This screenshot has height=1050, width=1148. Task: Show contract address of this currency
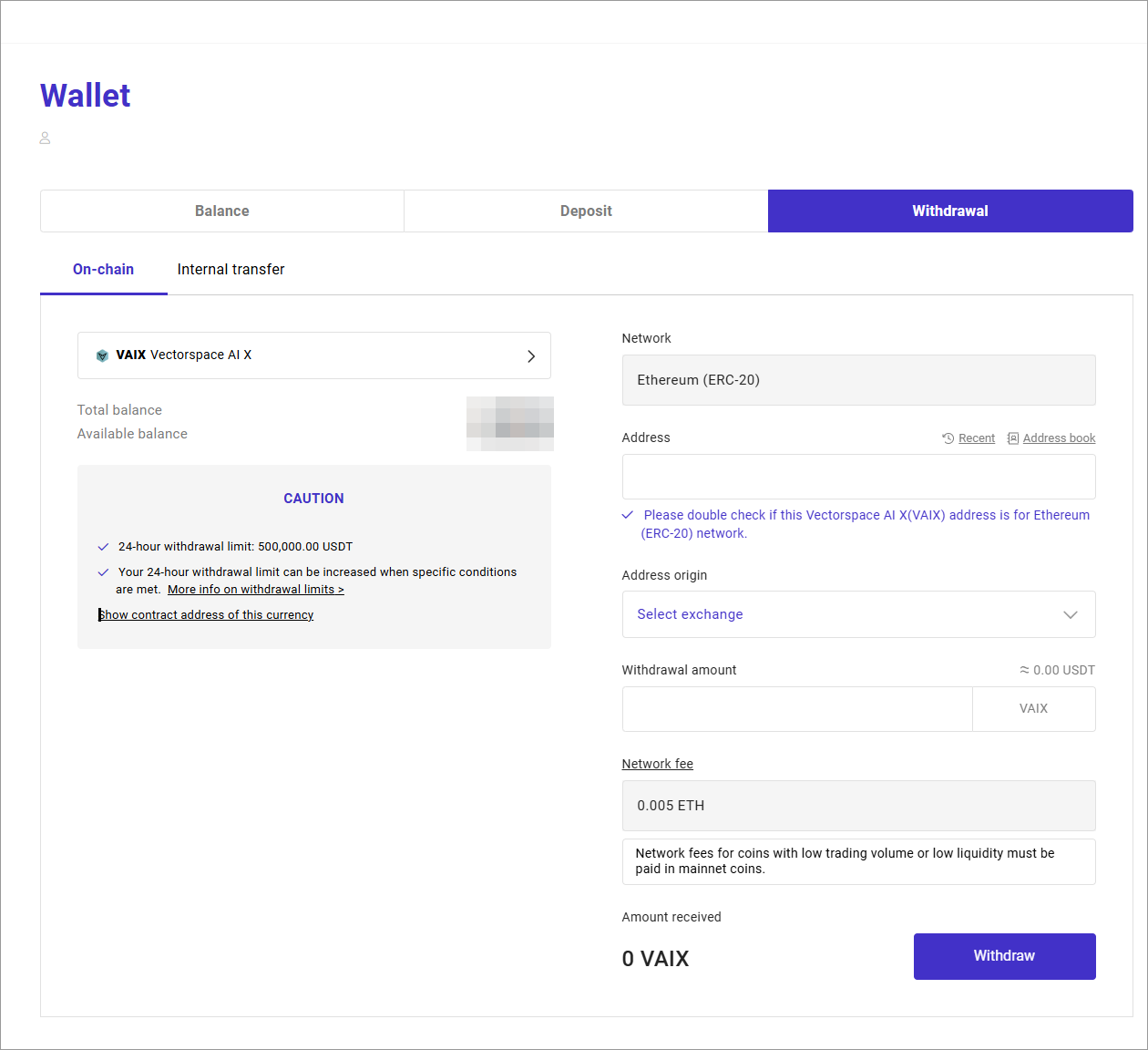tap(206, 615)
